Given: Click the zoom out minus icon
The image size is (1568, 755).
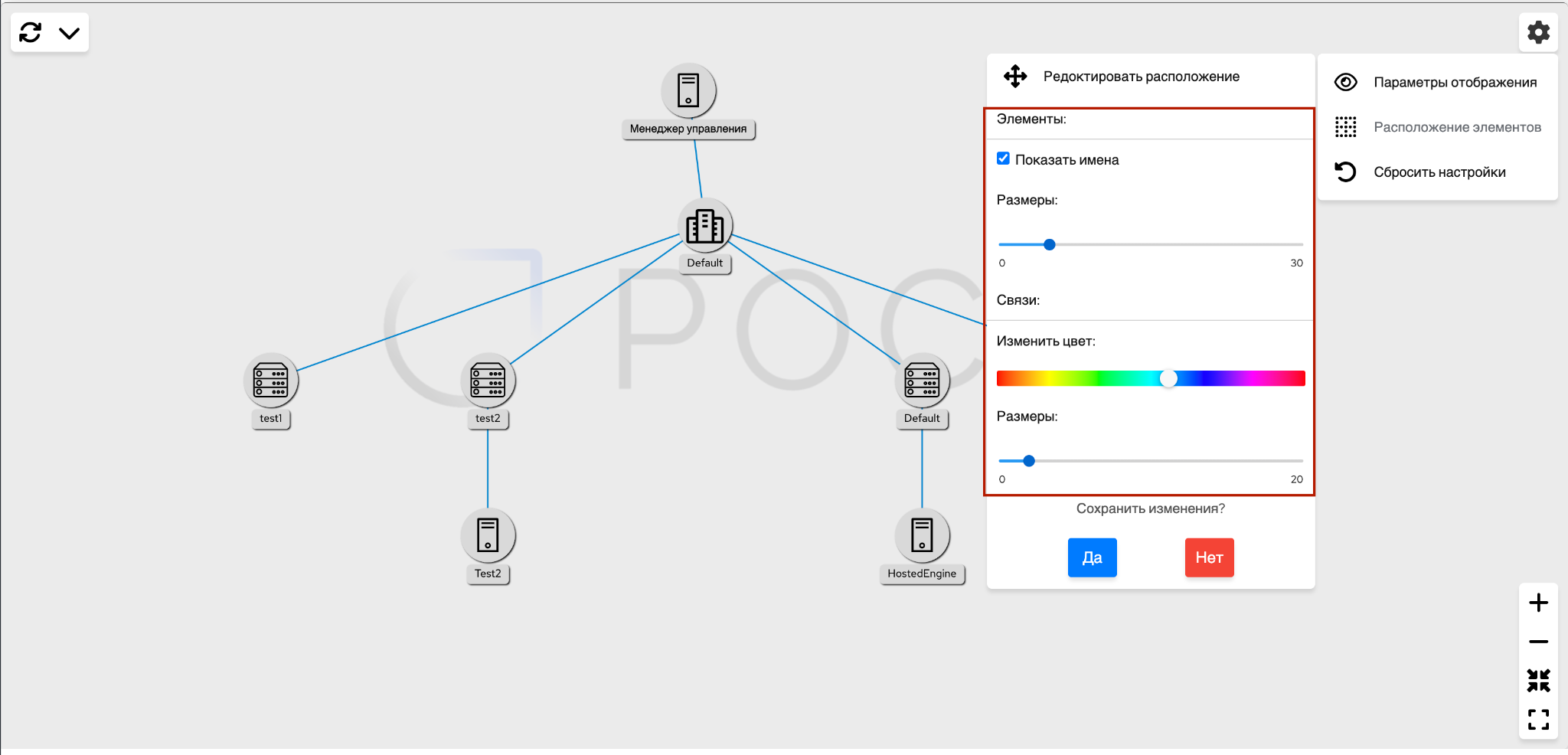Looking at the screenshot, I should pos(1538,642).
